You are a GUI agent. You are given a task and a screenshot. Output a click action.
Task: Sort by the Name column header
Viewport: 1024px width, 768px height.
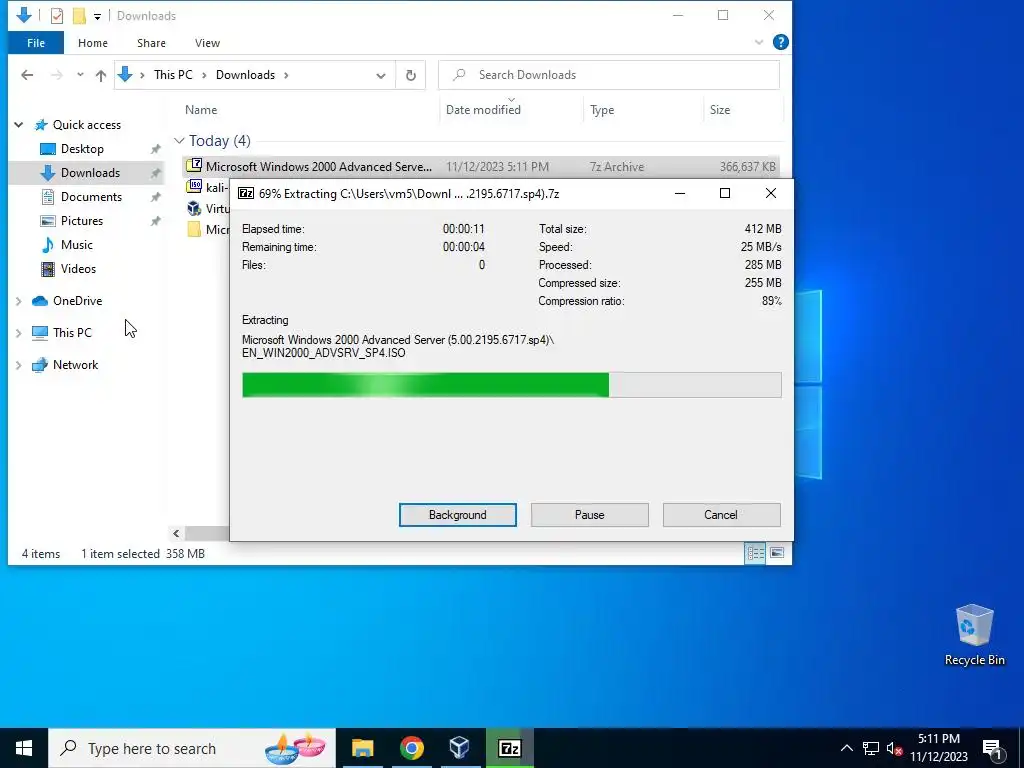click(200, 110)
